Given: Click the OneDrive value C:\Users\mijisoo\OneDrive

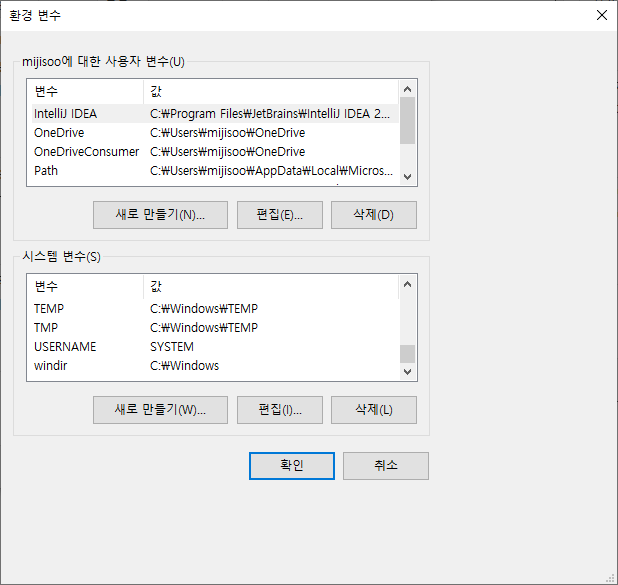Looking at the screenshot, I should [x=227, y=132].
